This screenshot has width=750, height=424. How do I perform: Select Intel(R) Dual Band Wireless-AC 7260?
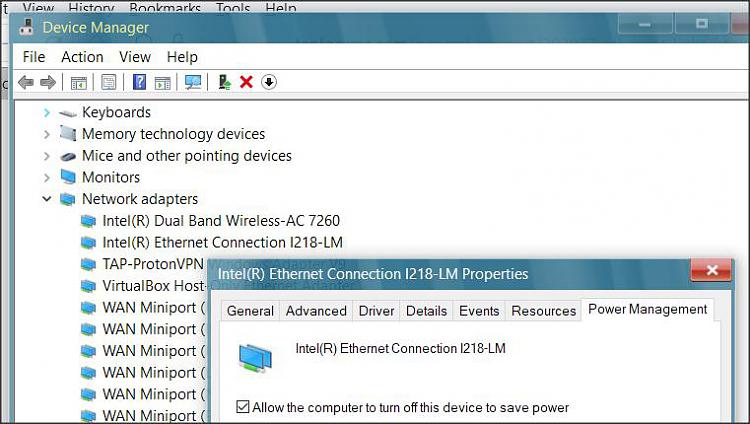coord(221,221)
